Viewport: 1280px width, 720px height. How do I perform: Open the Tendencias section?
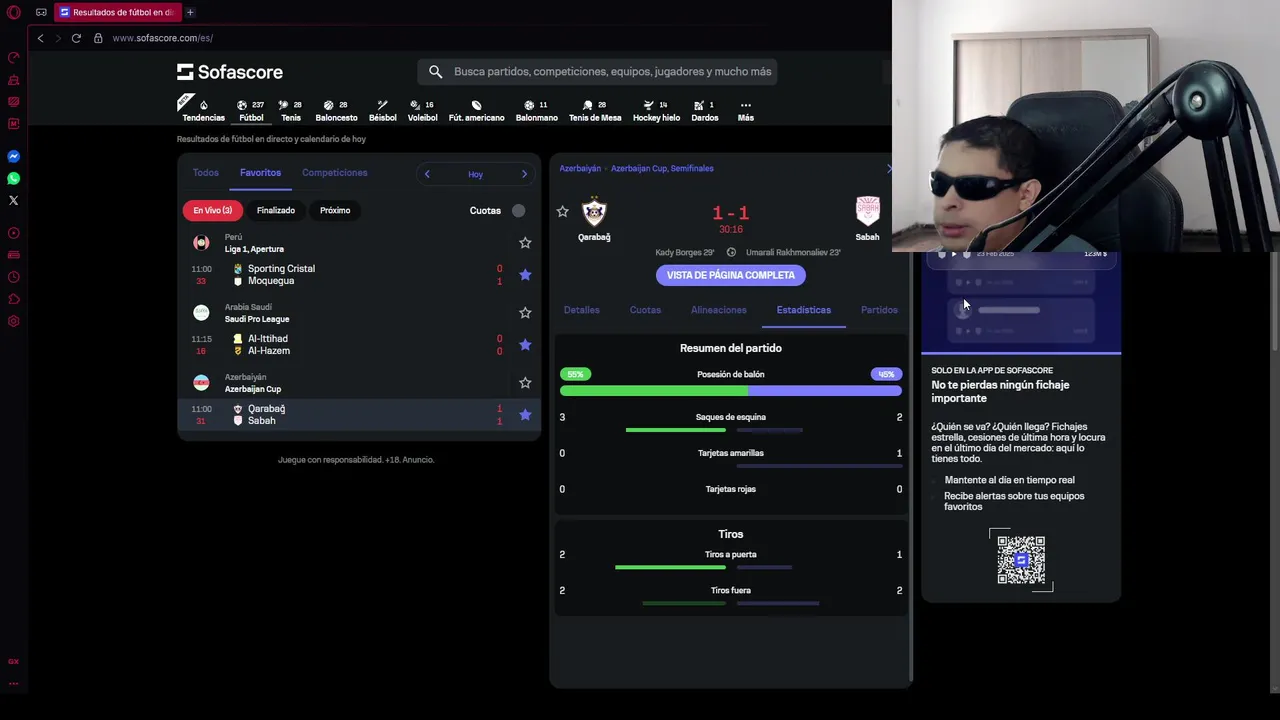[203, 111]
